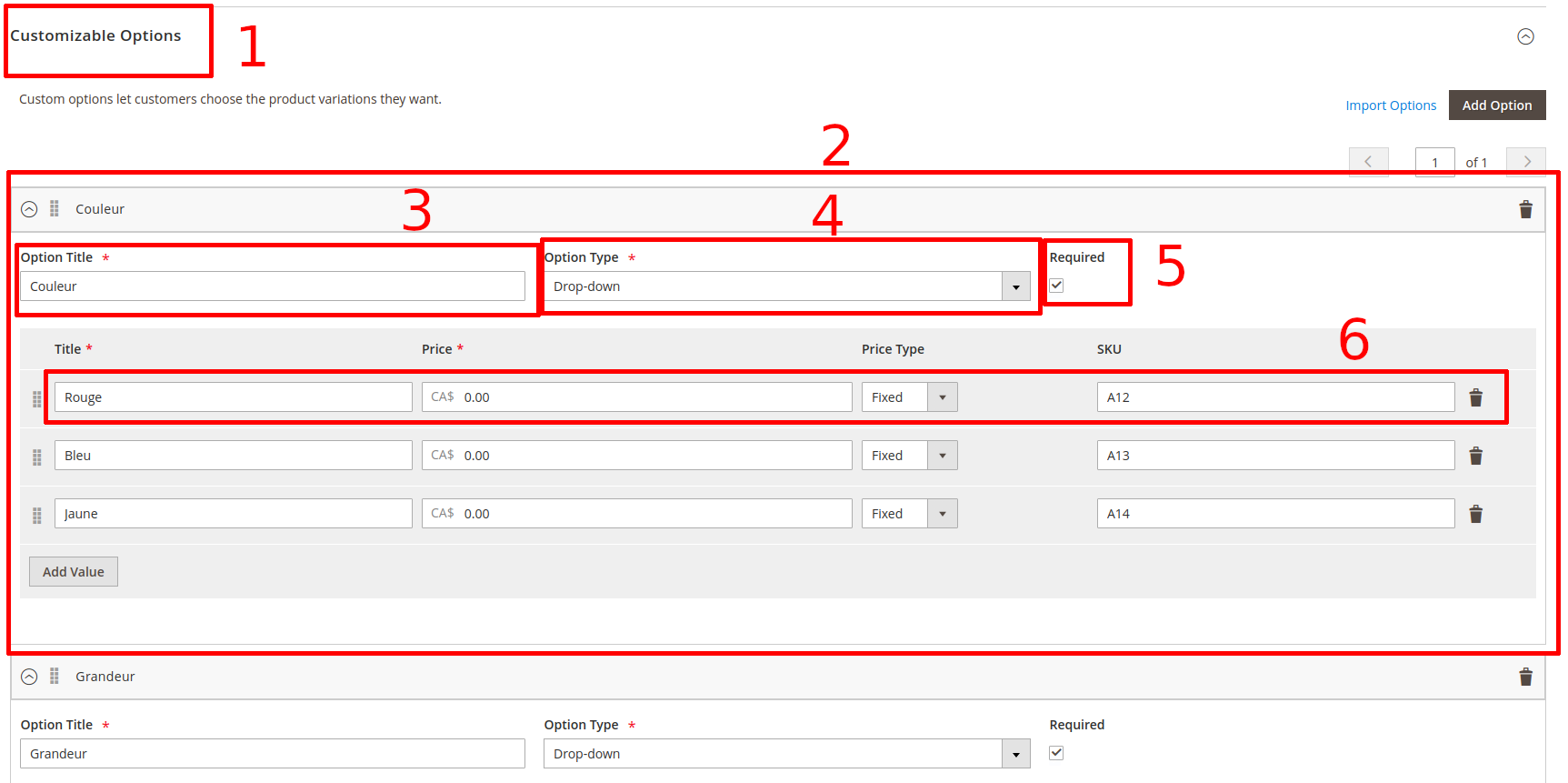Image resolution: width=1568 pixels, height=783 pixels.
Task: Collapse the Grandeur option panel
Action: click(x=29, y=677)
